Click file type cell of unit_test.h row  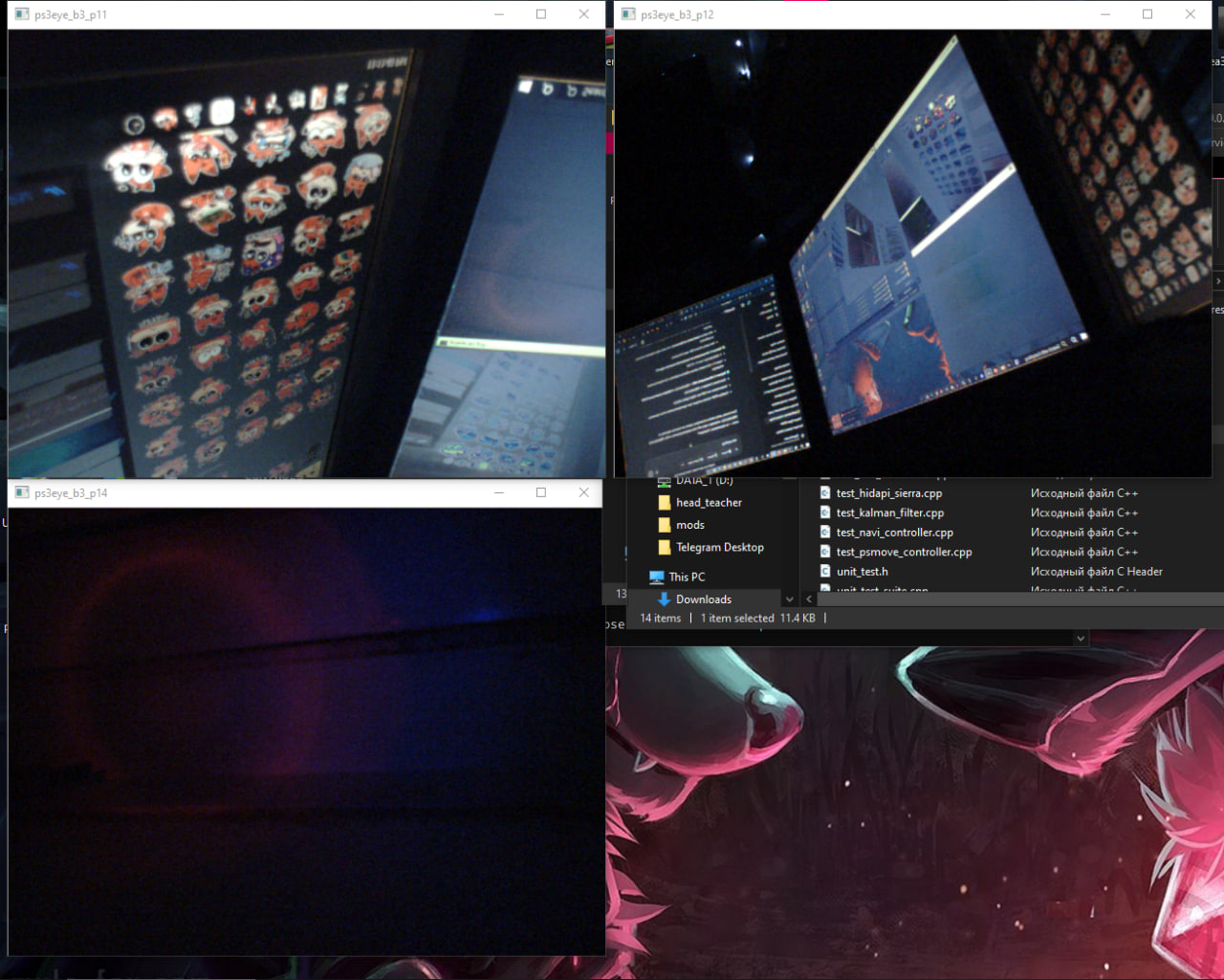[1097, 572]
